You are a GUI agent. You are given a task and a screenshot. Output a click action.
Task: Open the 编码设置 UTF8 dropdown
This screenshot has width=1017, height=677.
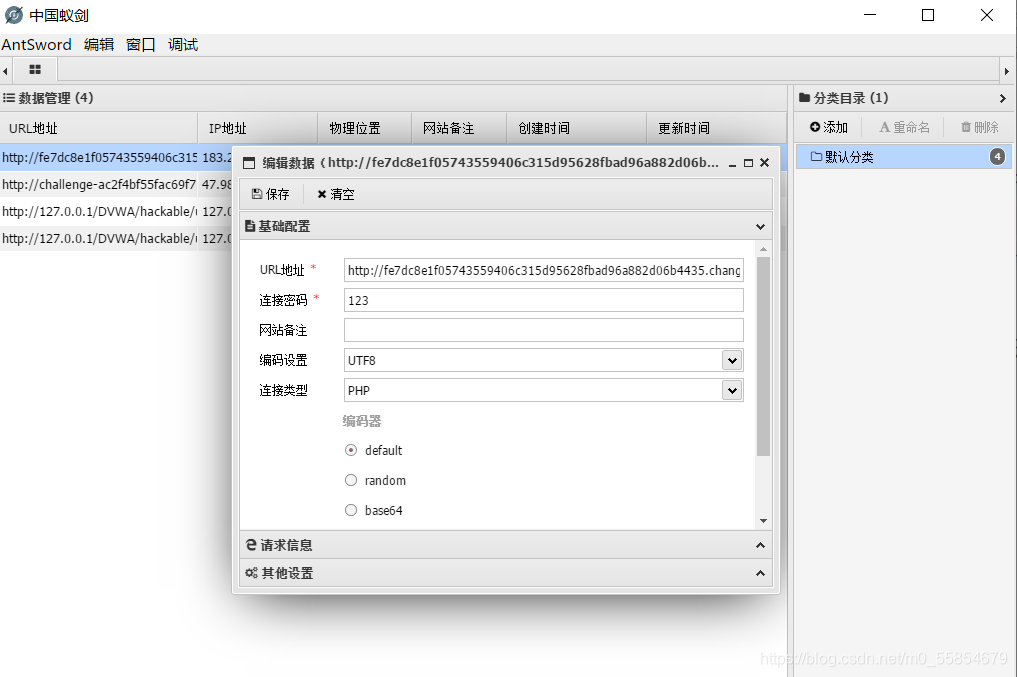(732, 361)
